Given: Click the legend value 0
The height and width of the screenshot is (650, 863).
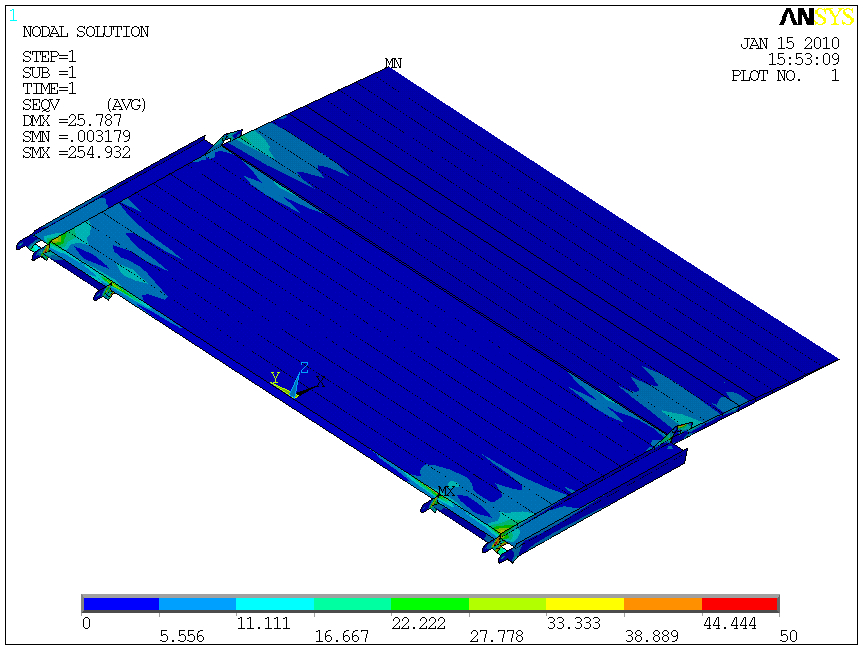Looking at the screenshot, I should [x=86, y=624].
